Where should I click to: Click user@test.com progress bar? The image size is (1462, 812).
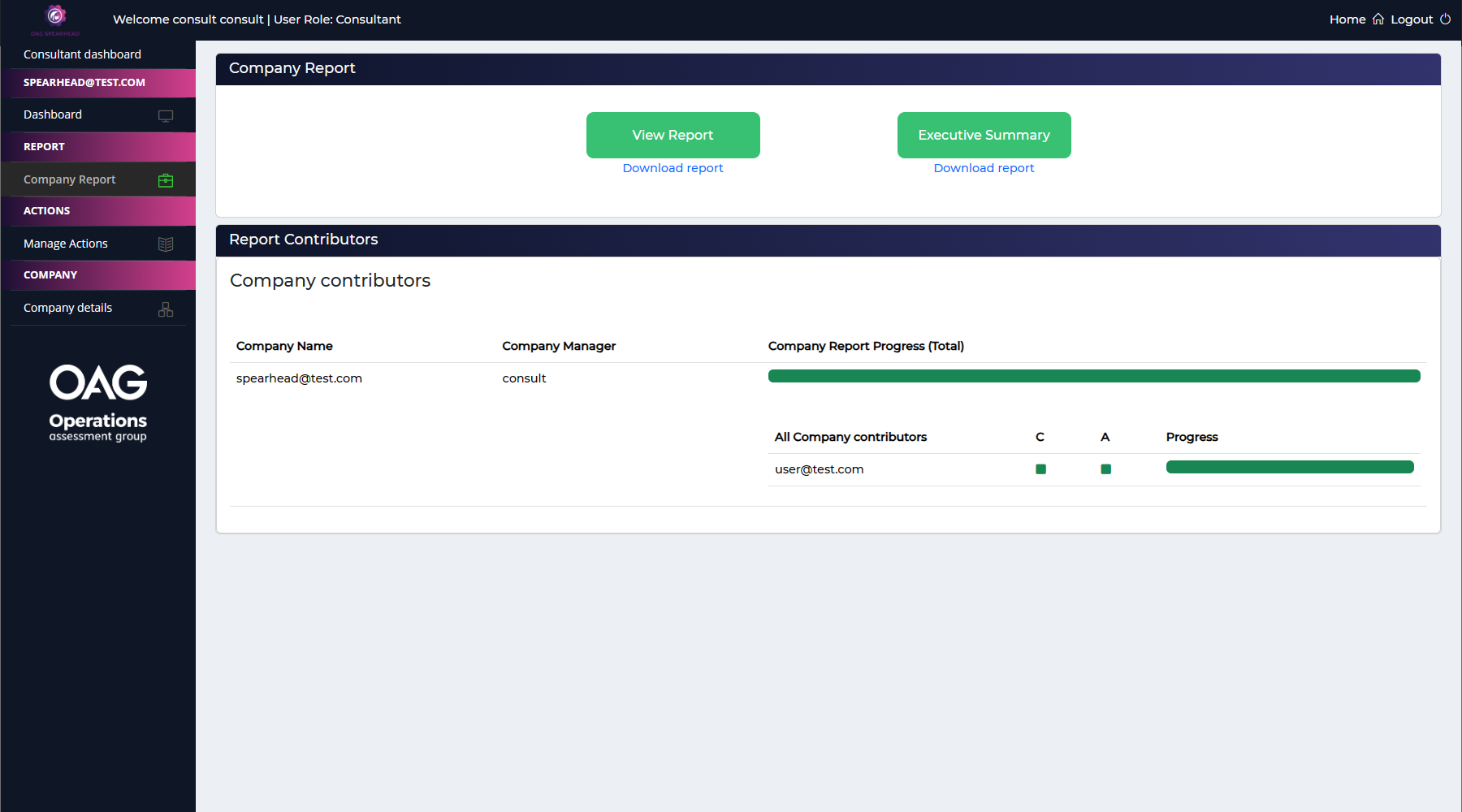click(x=1289, y=467)
